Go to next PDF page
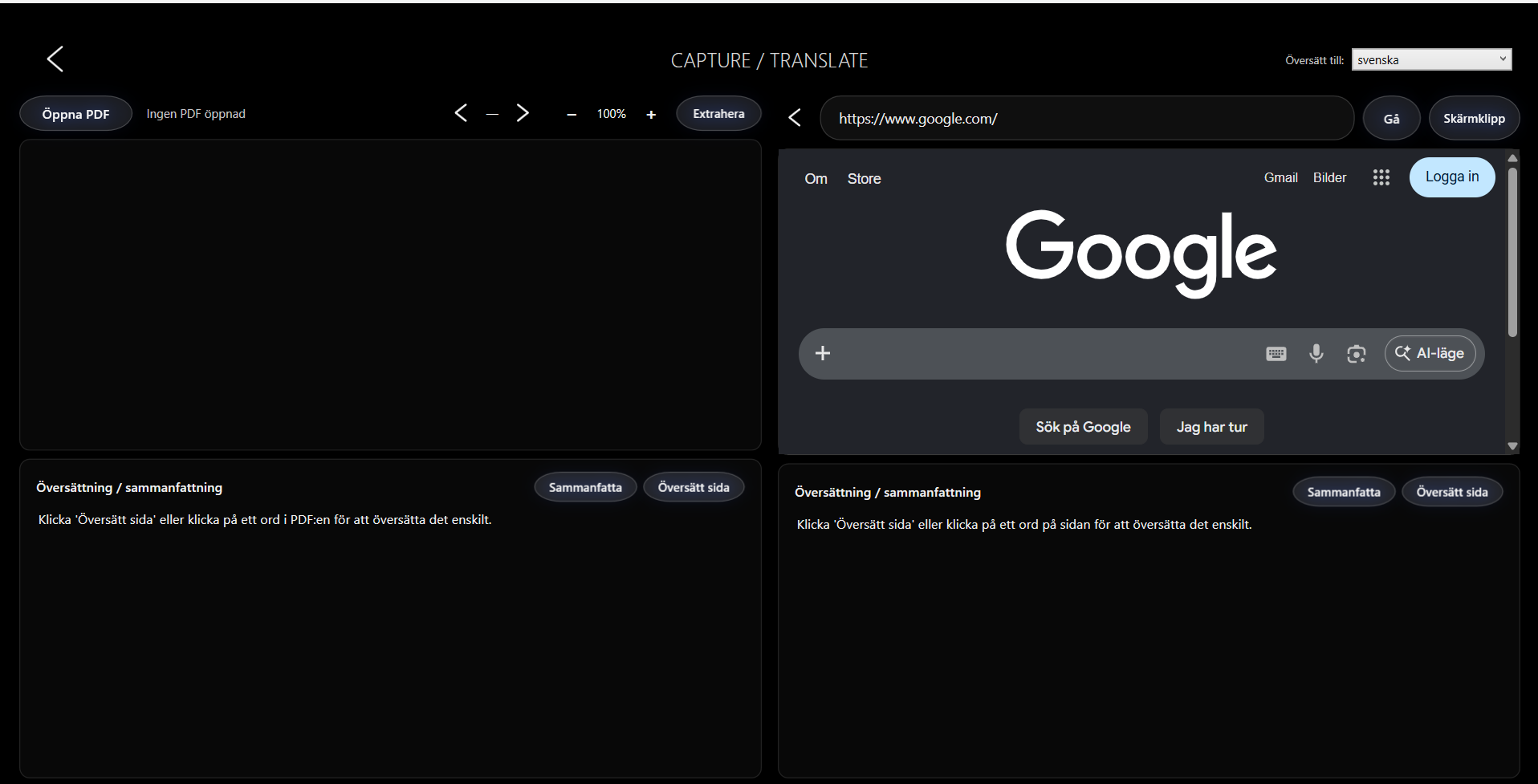 pyautogui.click(x=523, y=113)
